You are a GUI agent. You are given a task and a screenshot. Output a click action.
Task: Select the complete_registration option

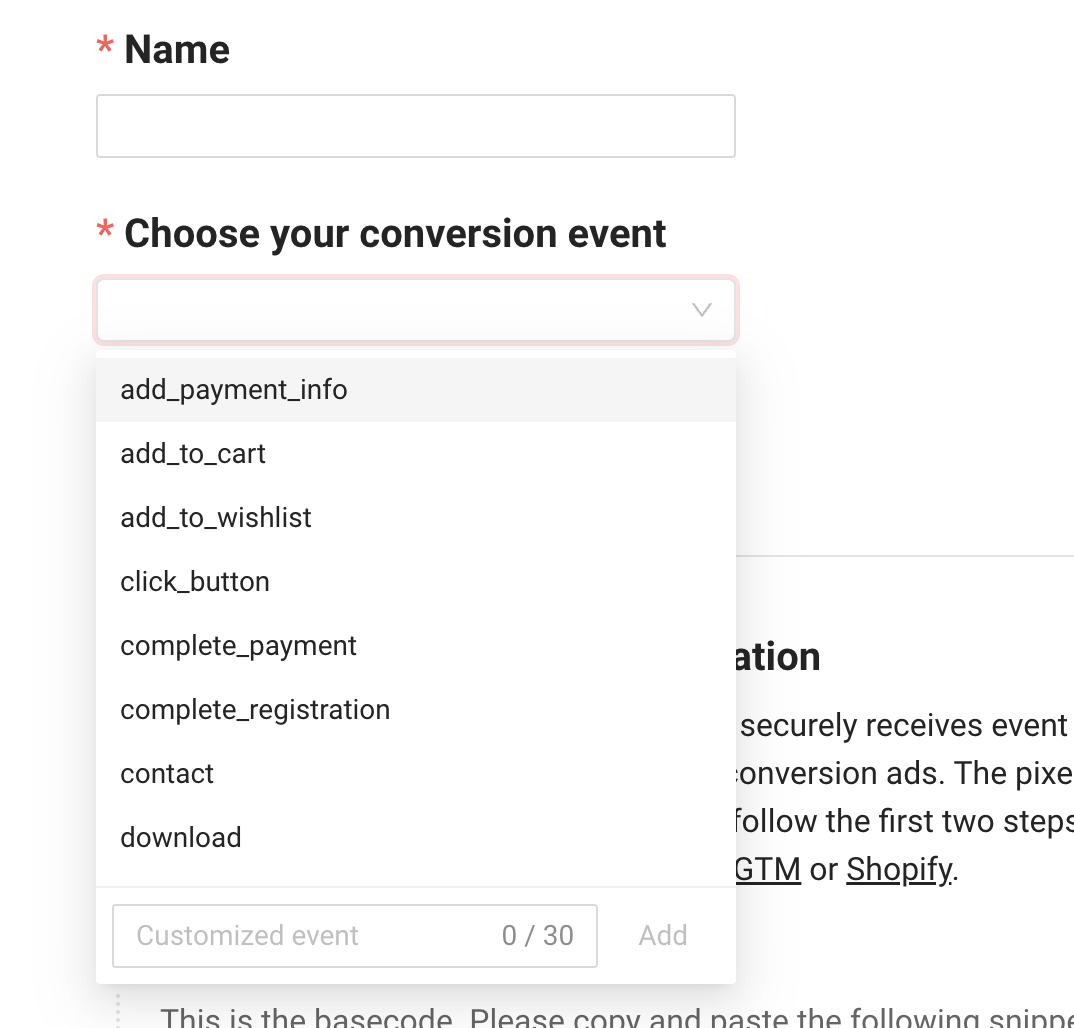pyautogui.click(x=416, y=710)
